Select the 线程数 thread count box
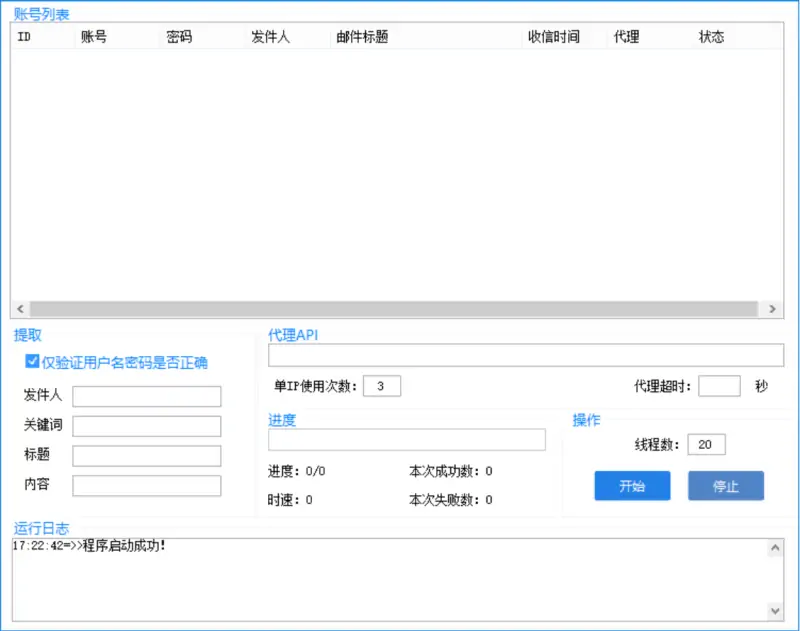This screenshot has width=800, height=631. pos(706,444)
